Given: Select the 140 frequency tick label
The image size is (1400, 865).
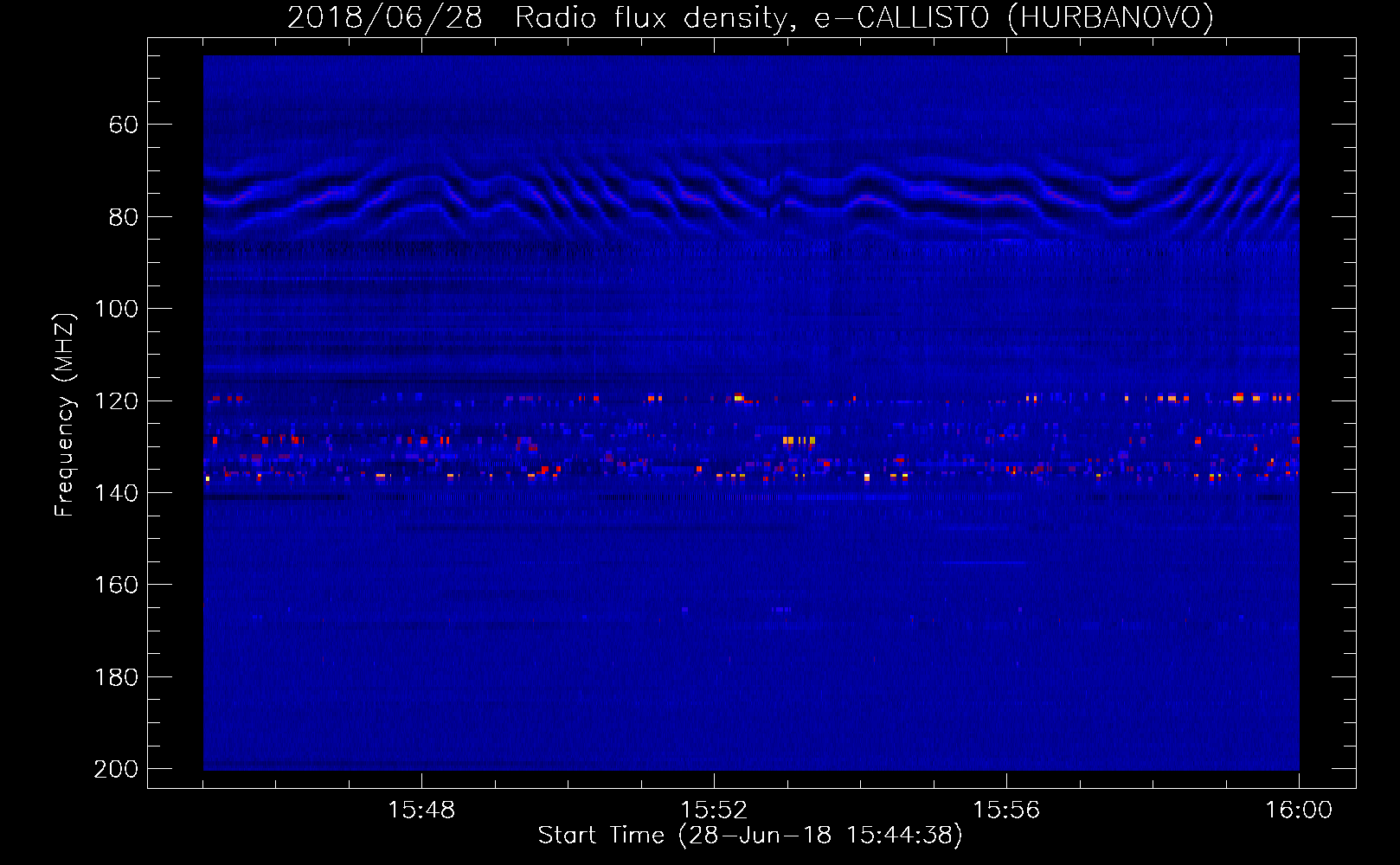Looking at the screenshot, I should coord(117,493).
